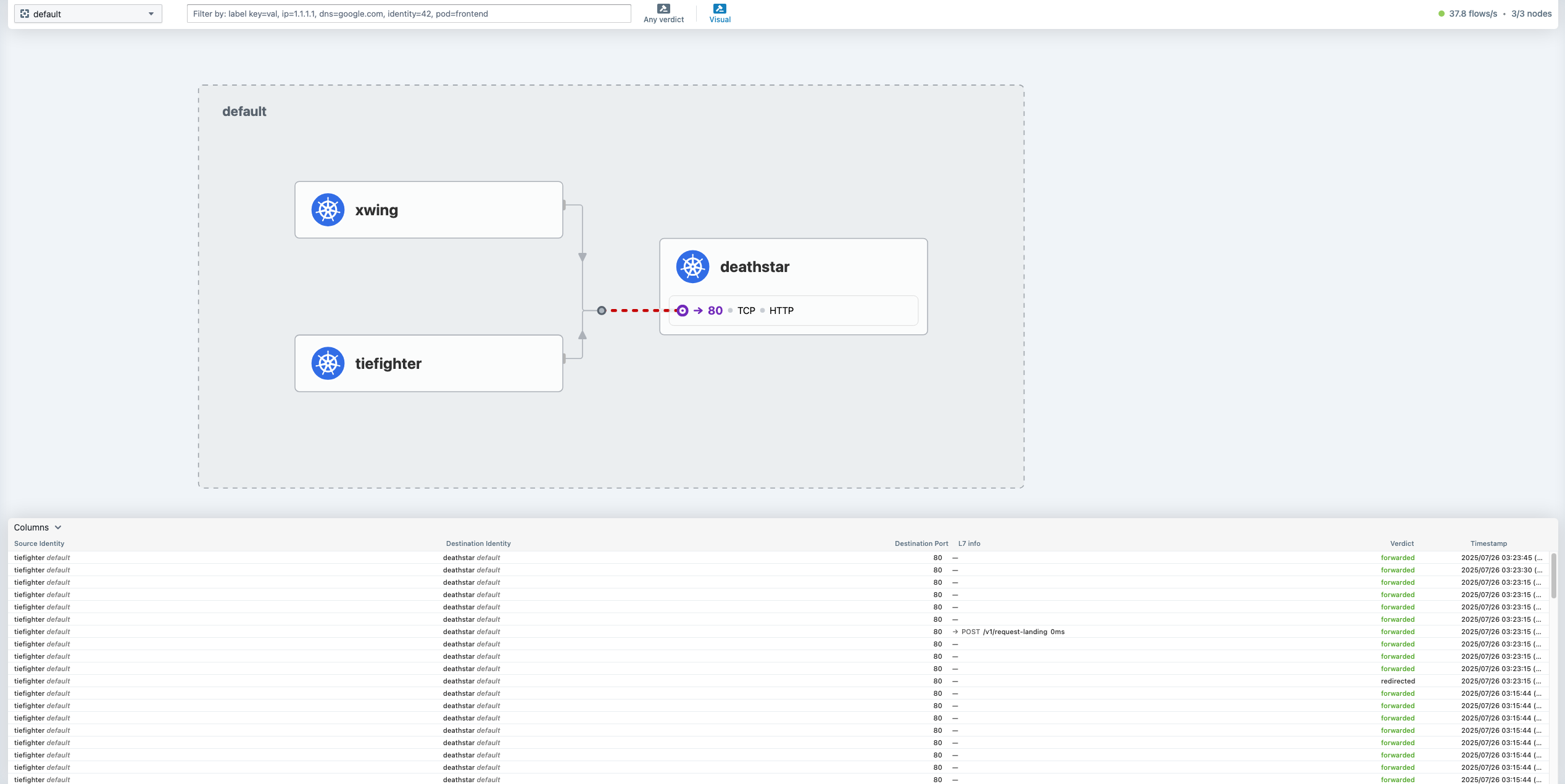Click the filter by label input field

409,14
